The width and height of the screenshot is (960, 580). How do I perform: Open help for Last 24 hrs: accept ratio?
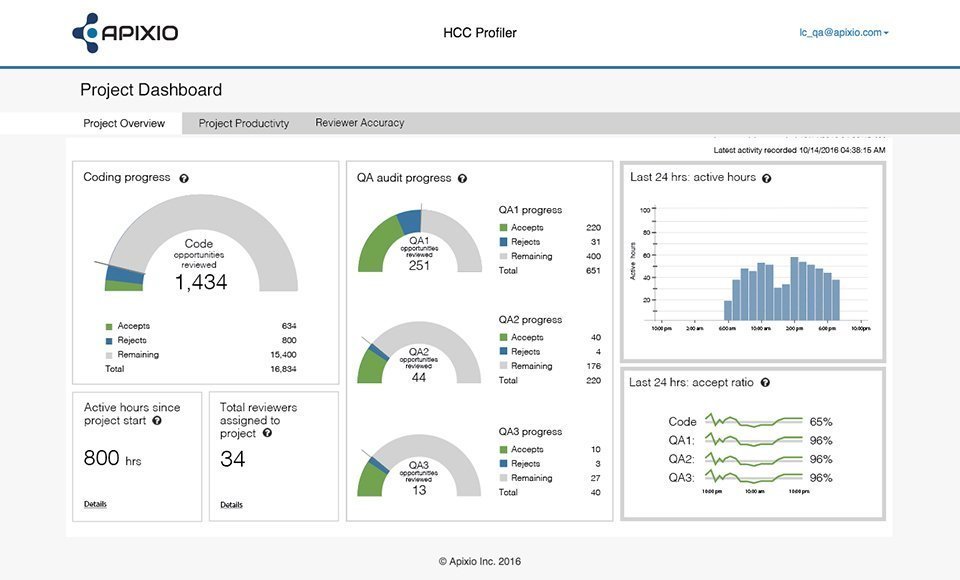point(764,382)
